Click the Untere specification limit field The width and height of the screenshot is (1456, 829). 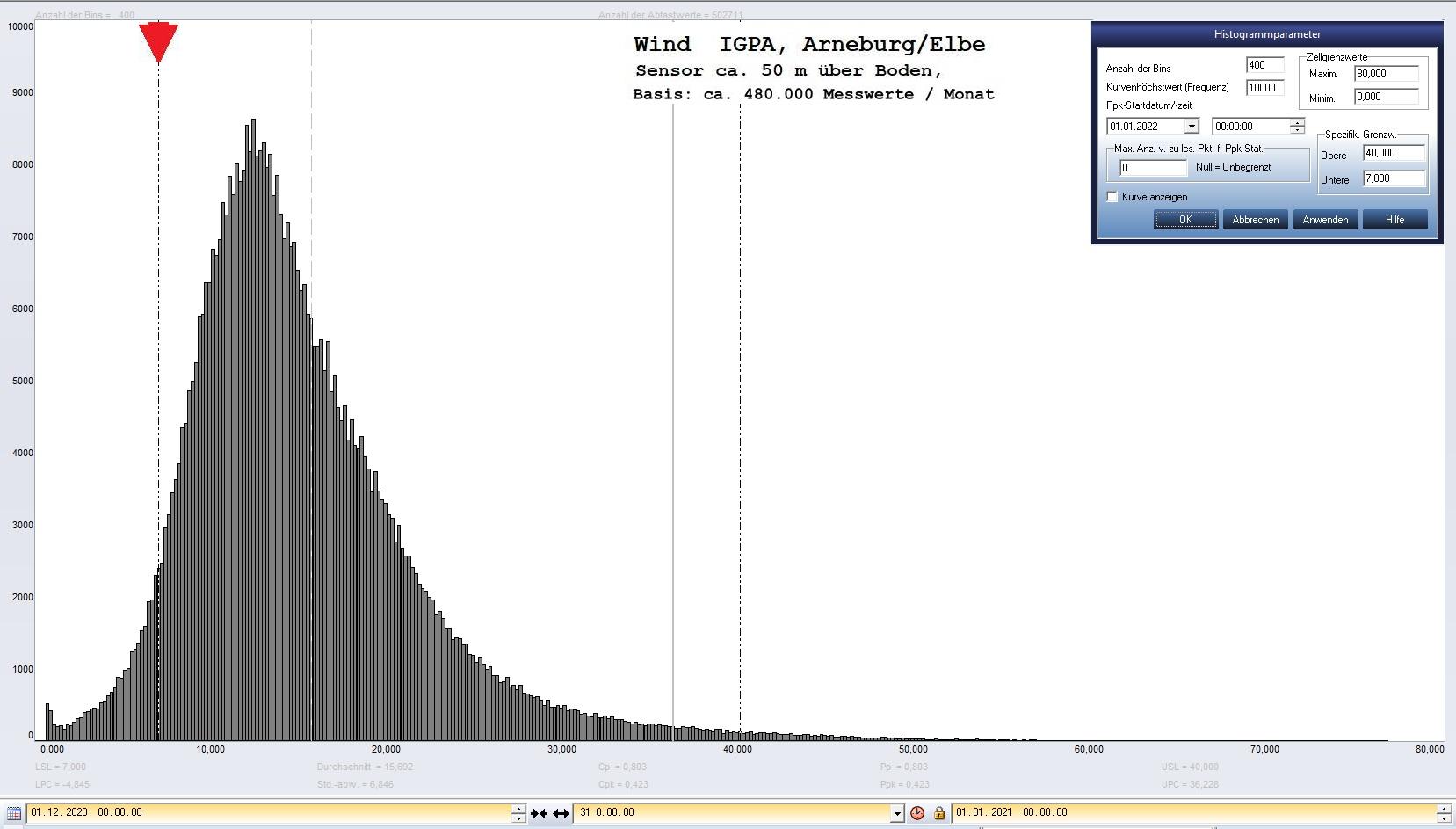click(x=1393, y=178)
